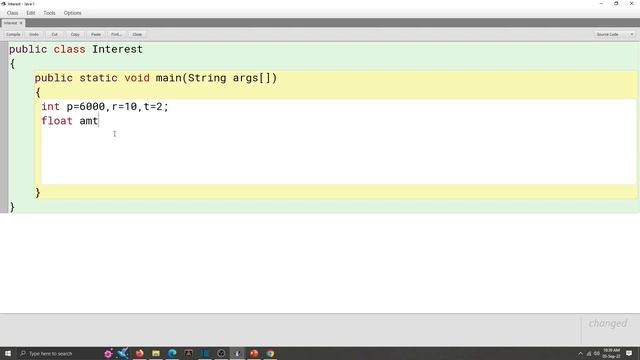Image resolution: width=640 pixels, height=360 pixels.
Task: Click the active BlueJ taskbar icon
Action: tap(237, 353)
